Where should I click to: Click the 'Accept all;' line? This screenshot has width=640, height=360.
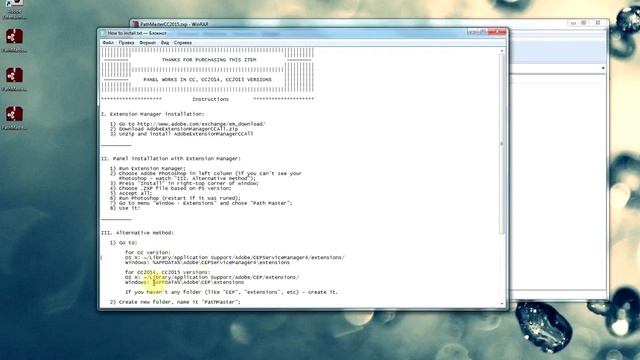[131, 193]
